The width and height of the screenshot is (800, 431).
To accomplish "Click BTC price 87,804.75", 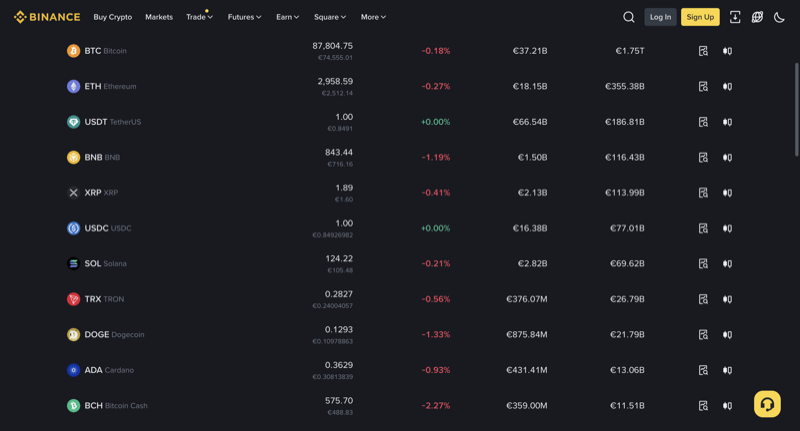I will pos(333,46).
